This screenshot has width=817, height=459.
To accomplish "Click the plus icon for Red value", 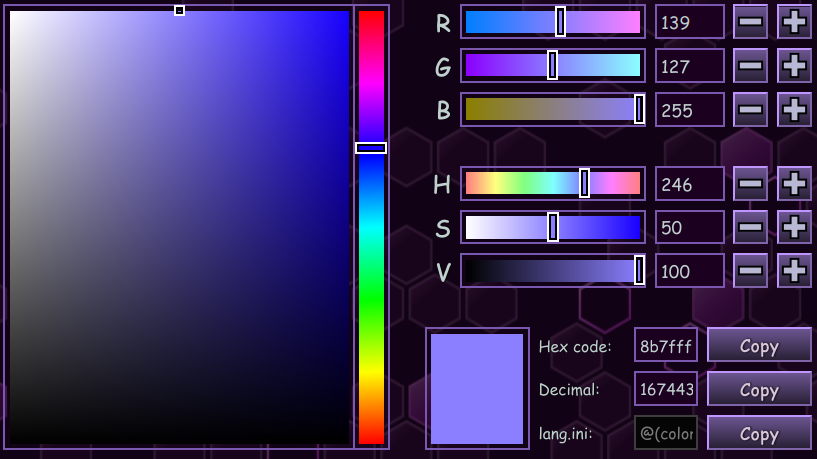I will coord(794,22).
